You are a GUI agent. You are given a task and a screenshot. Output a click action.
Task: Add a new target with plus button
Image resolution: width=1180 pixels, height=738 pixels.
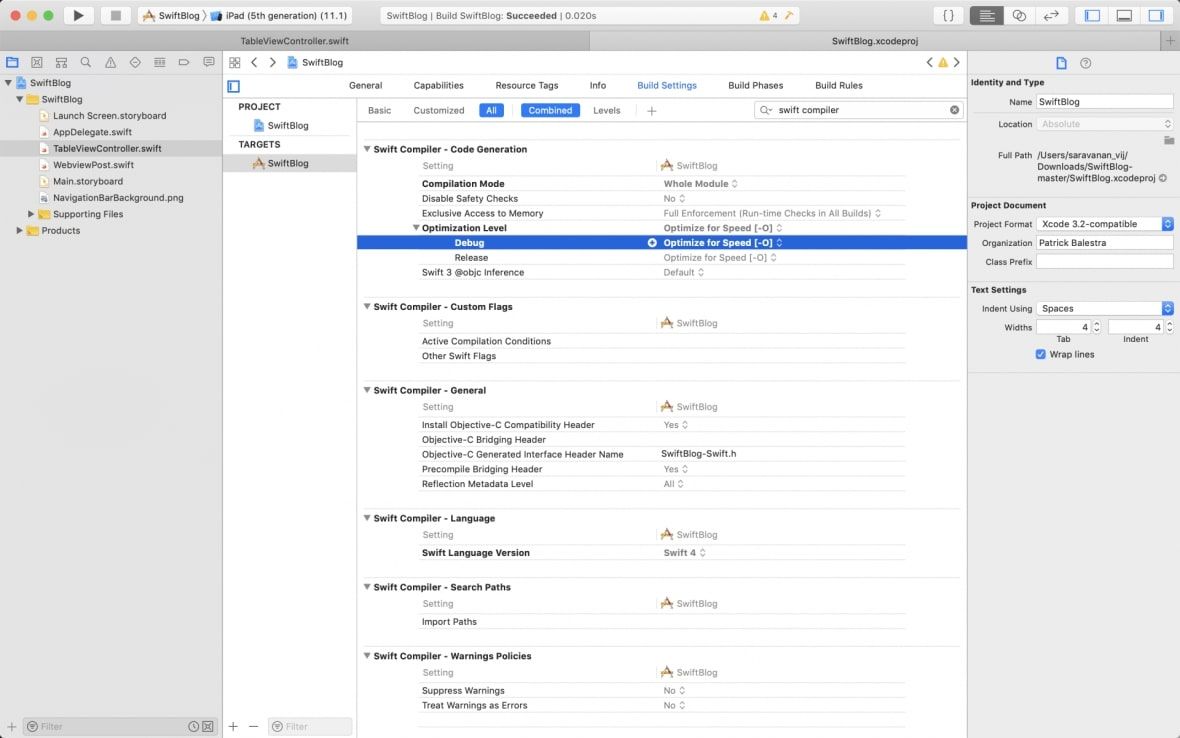[233, 727]
